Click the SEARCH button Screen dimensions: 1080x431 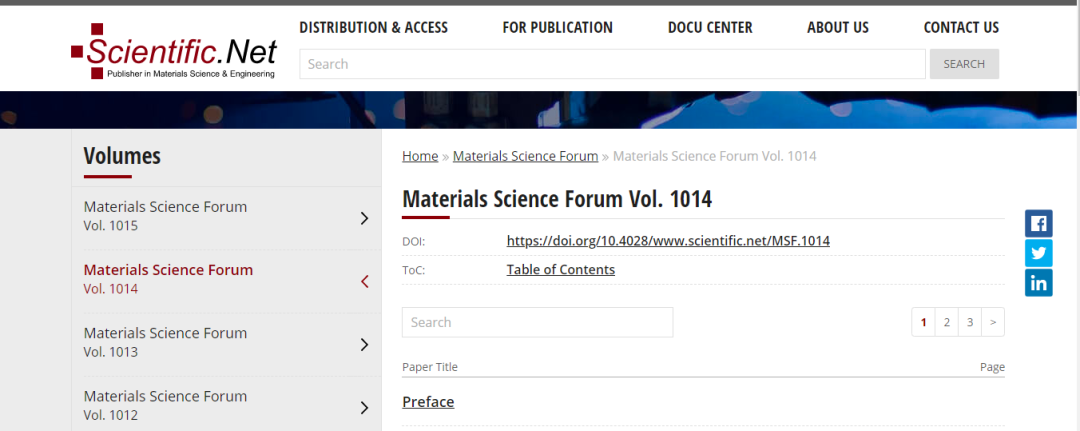(964, 64)
